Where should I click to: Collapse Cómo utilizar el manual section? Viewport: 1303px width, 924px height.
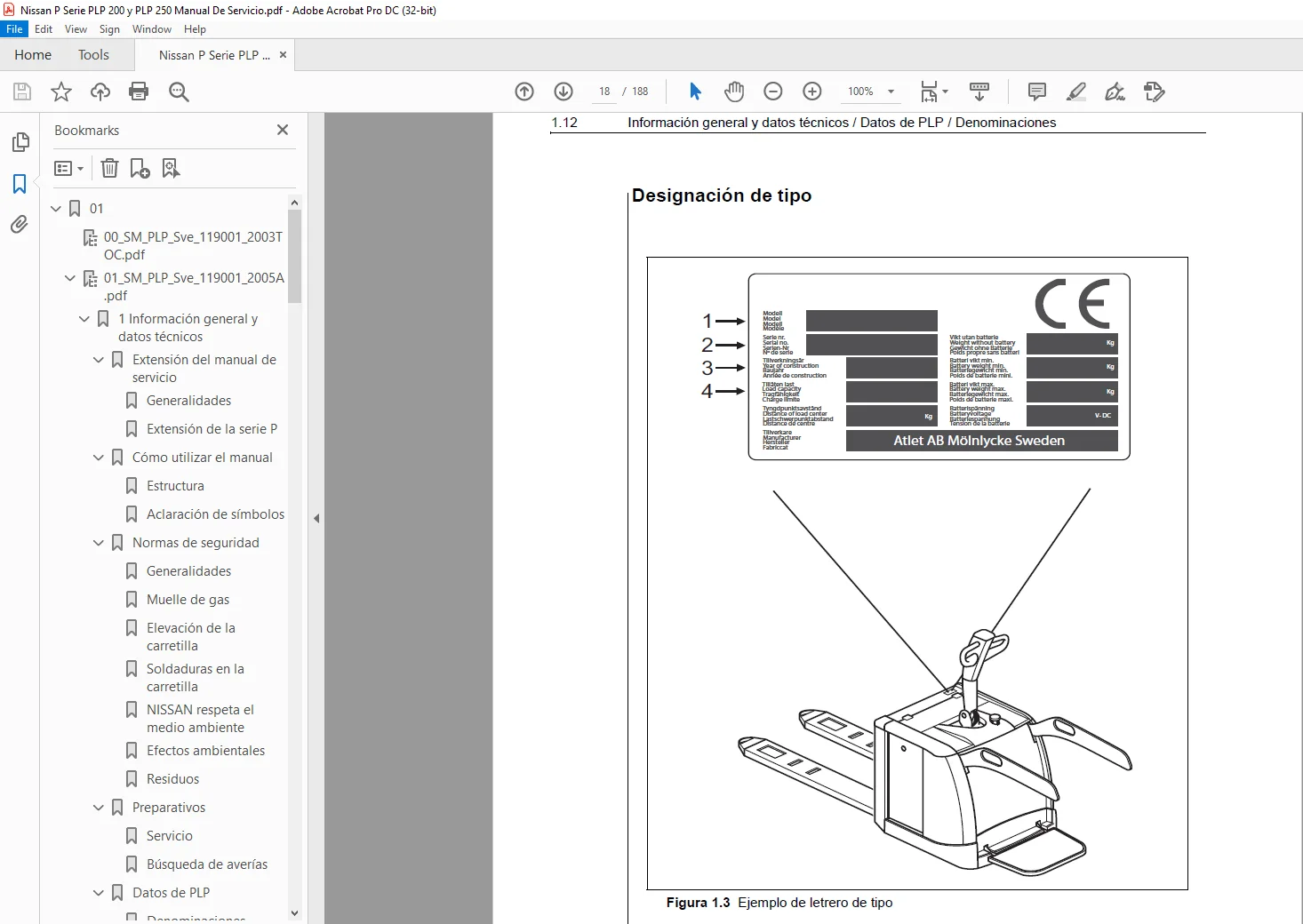[99, 458]
